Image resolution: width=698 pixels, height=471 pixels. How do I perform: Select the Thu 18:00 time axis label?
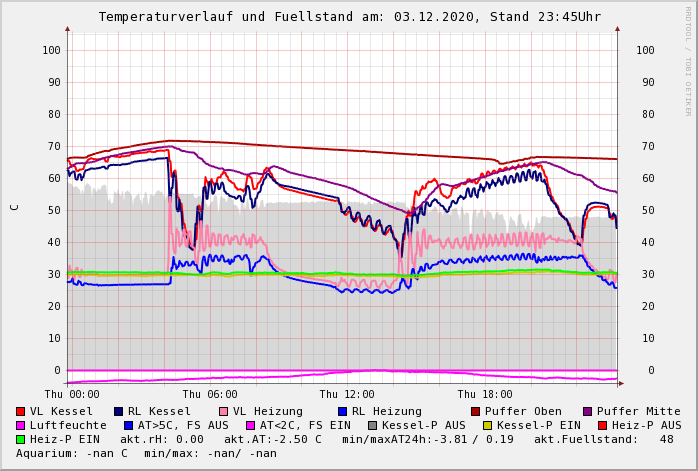click(x=485, y=395)
